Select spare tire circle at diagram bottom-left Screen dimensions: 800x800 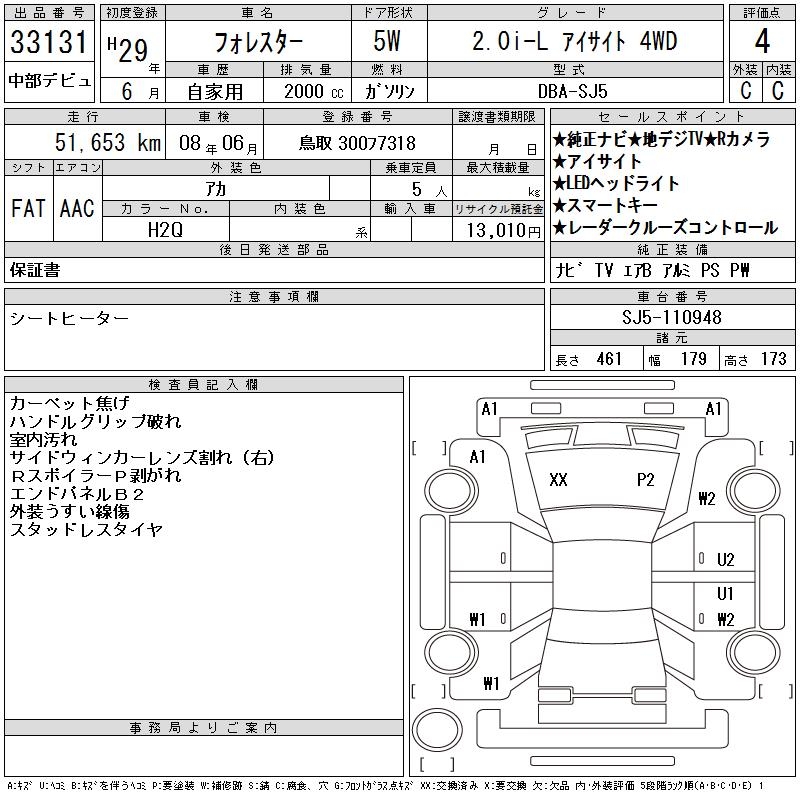pos(437,730)
